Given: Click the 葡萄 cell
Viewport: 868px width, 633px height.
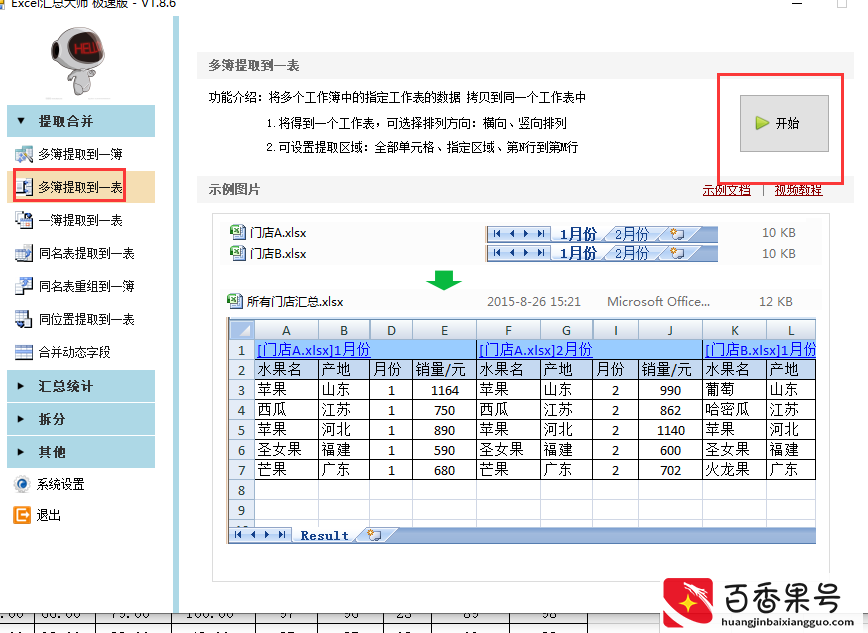Looking at the screenshot, I should point(735,390).
